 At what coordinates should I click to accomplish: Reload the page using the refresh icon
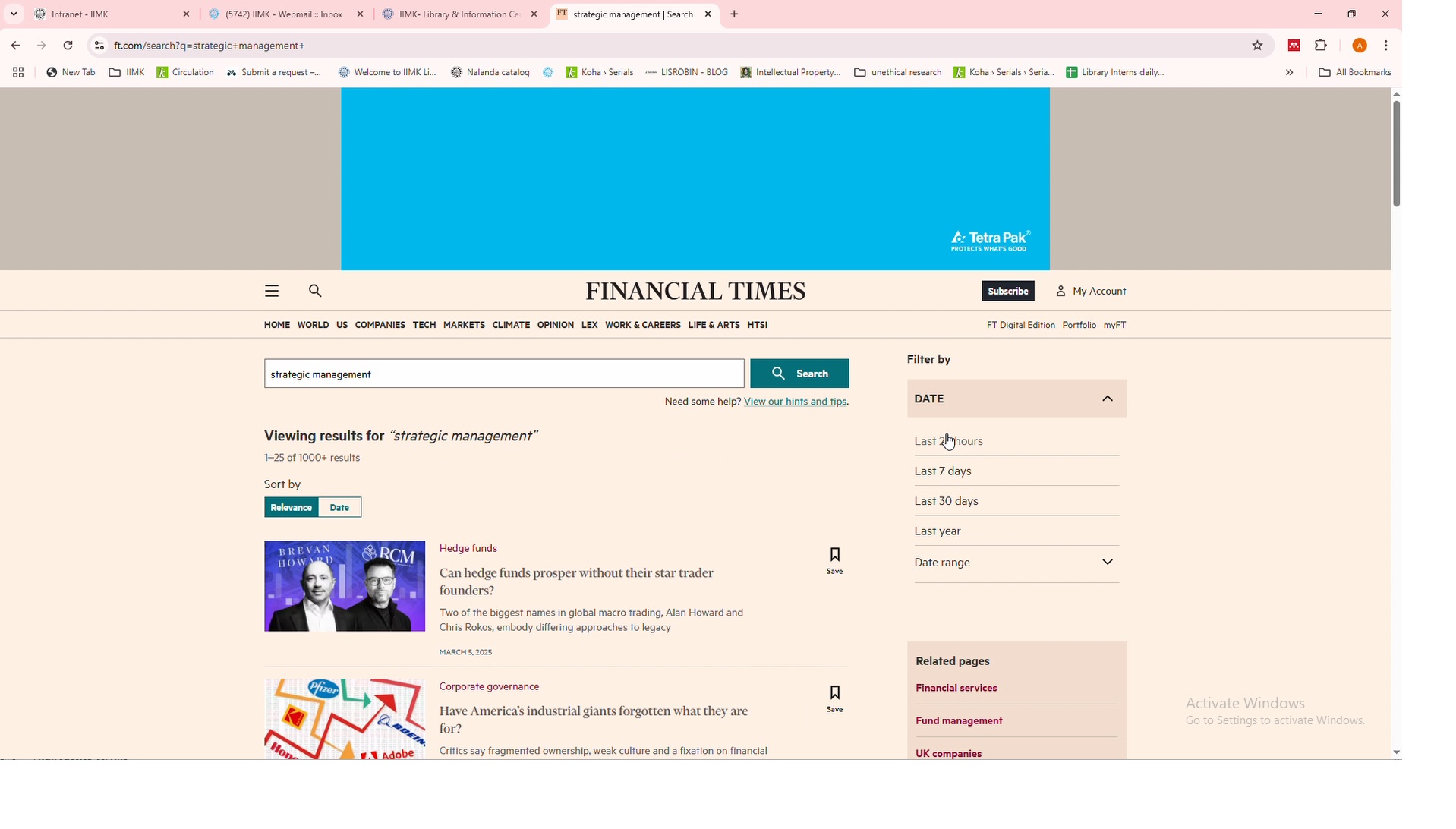point(68,46)
